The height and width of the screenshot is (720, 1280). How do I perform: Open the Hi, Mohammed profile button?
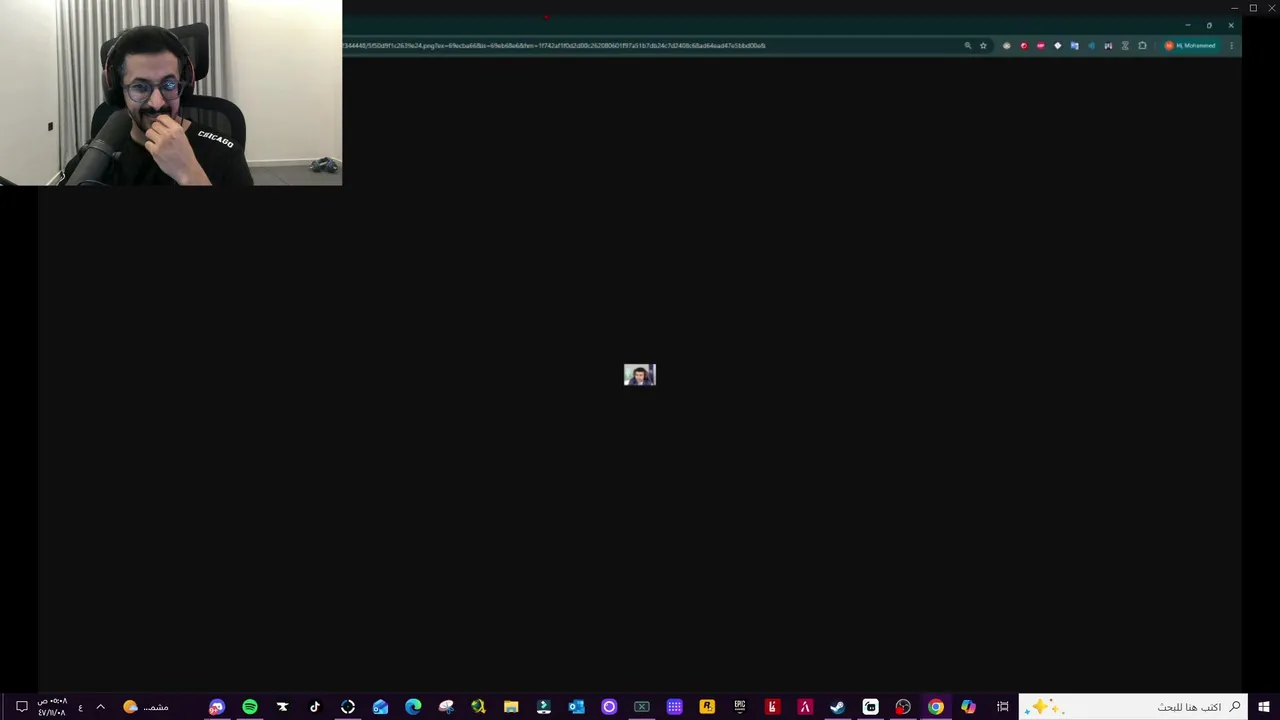tap(1191, 45)
